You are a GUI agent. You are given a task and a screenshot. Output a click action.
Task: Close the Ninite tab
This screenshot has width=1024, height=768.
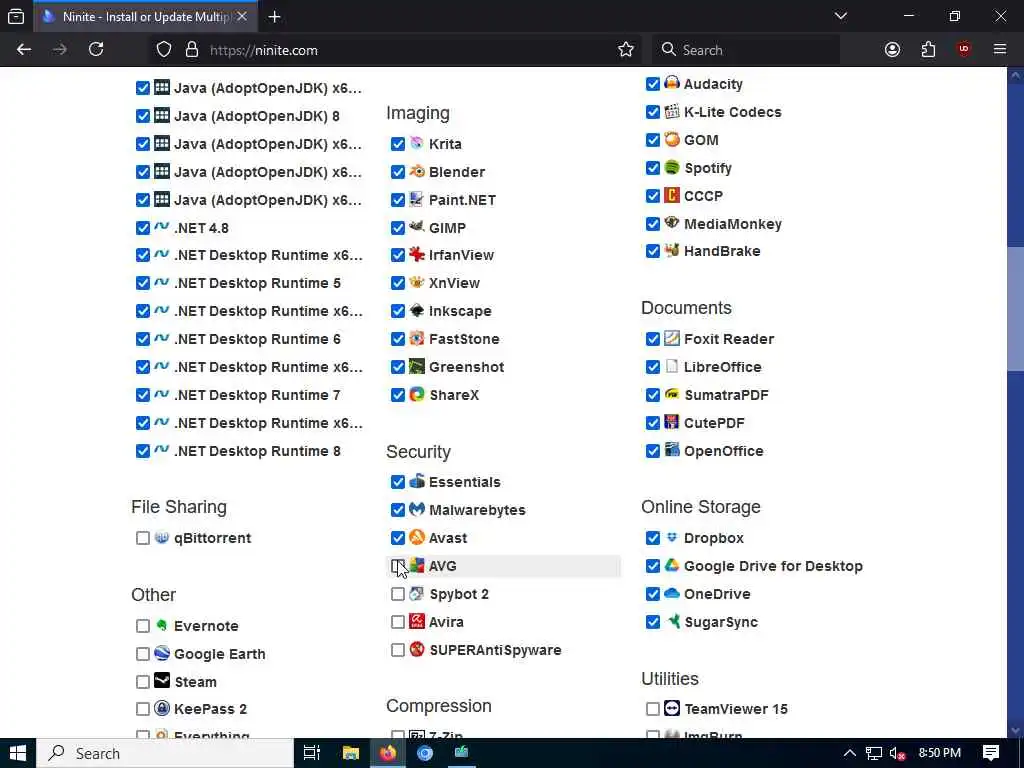[x=242, y=16]
